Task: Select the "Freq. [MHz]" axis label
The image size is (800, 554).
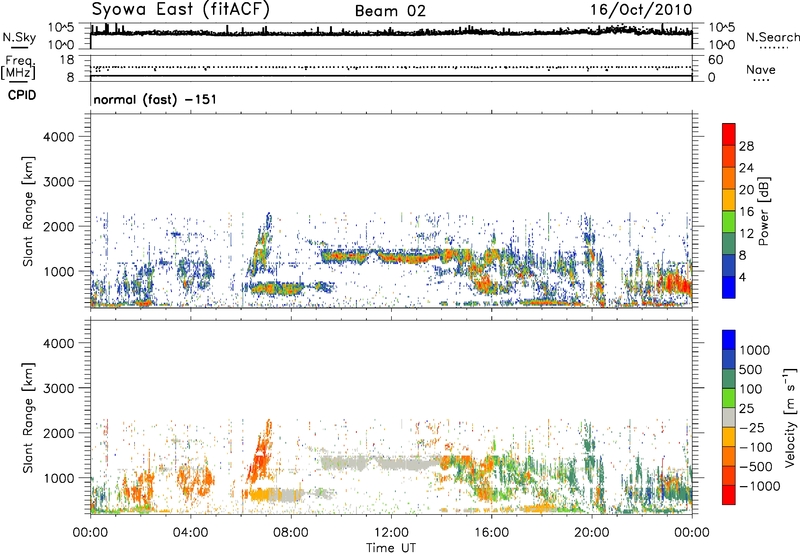Action: (x=18, y=68)
